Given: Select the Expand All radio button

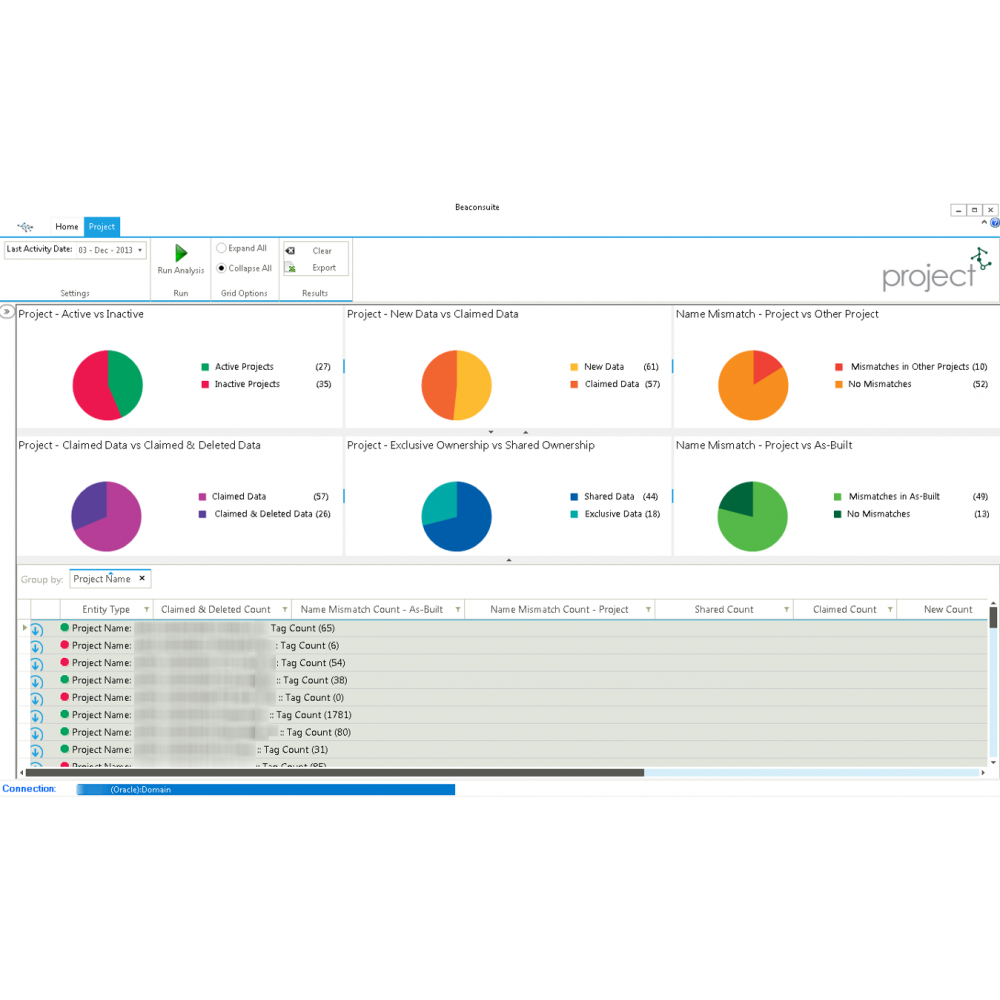Looking at the screenshot, I should pos(222,248).
